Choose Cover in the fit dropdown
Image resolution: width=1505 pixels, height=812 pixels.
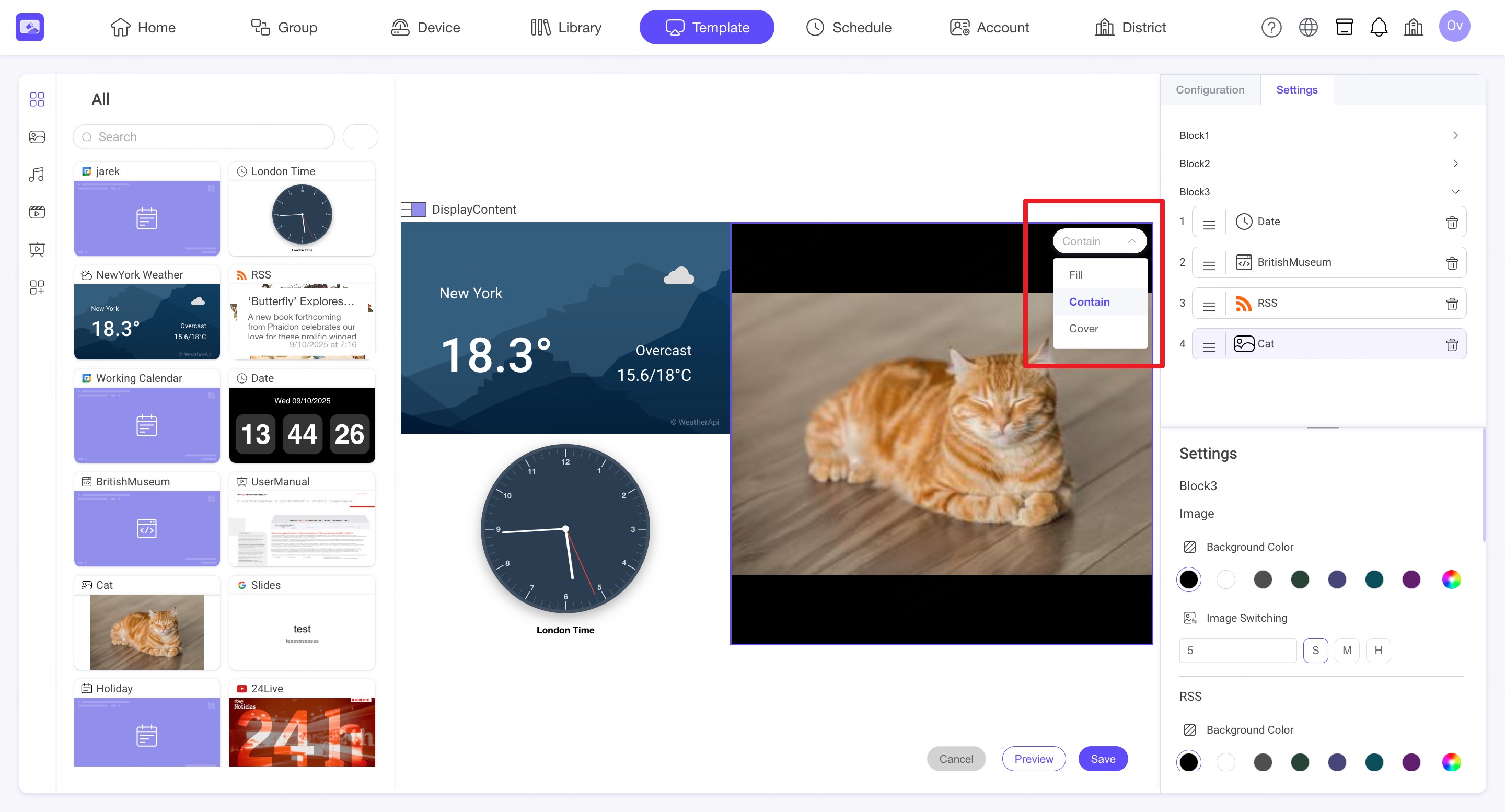point(1083,328)
